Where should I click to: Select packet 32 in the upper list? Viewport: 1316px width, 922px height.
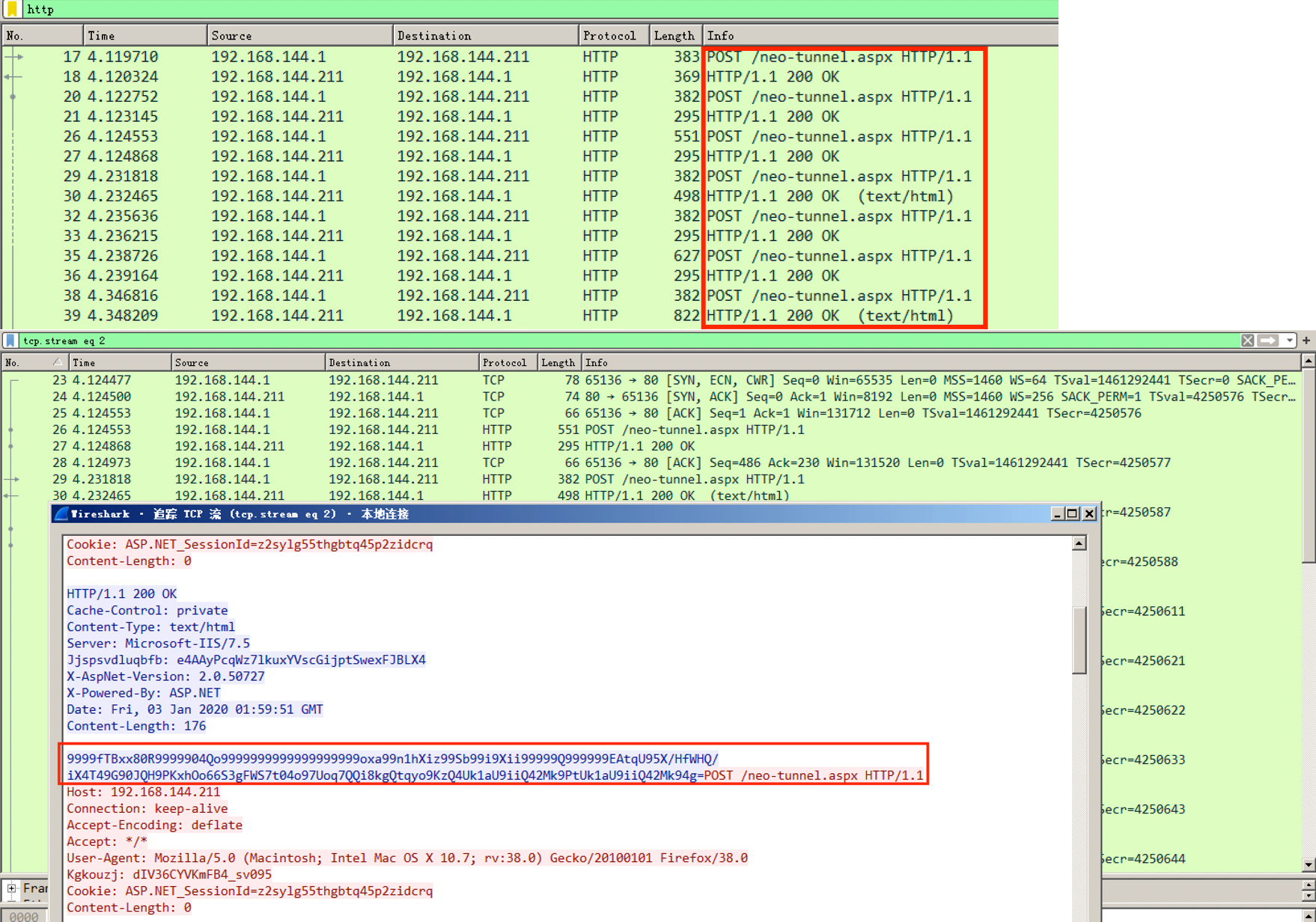(530, 216)
